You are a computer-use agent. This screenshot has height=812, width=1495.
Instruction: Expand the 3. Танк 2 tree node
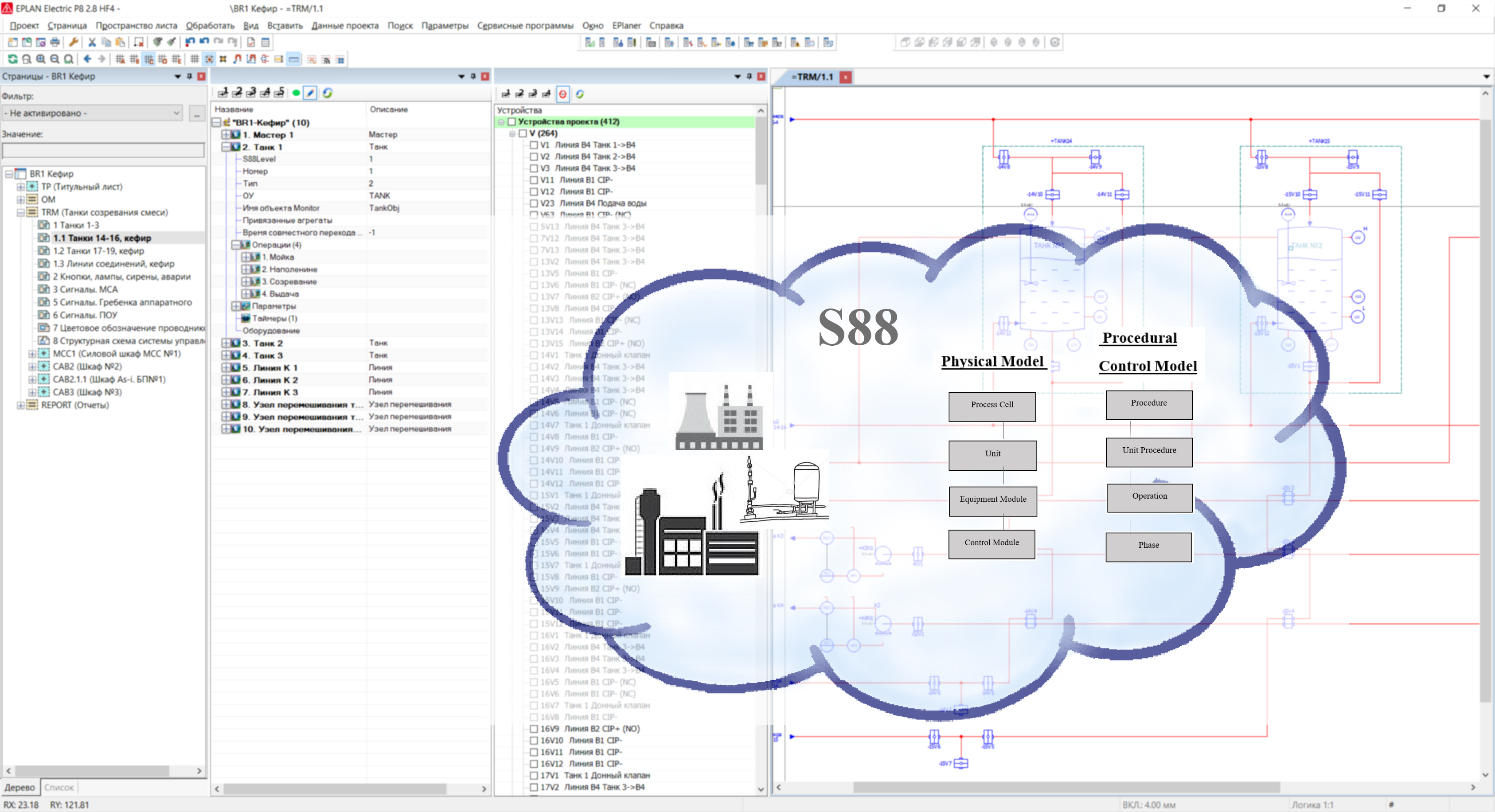click(x=226, y=343)
